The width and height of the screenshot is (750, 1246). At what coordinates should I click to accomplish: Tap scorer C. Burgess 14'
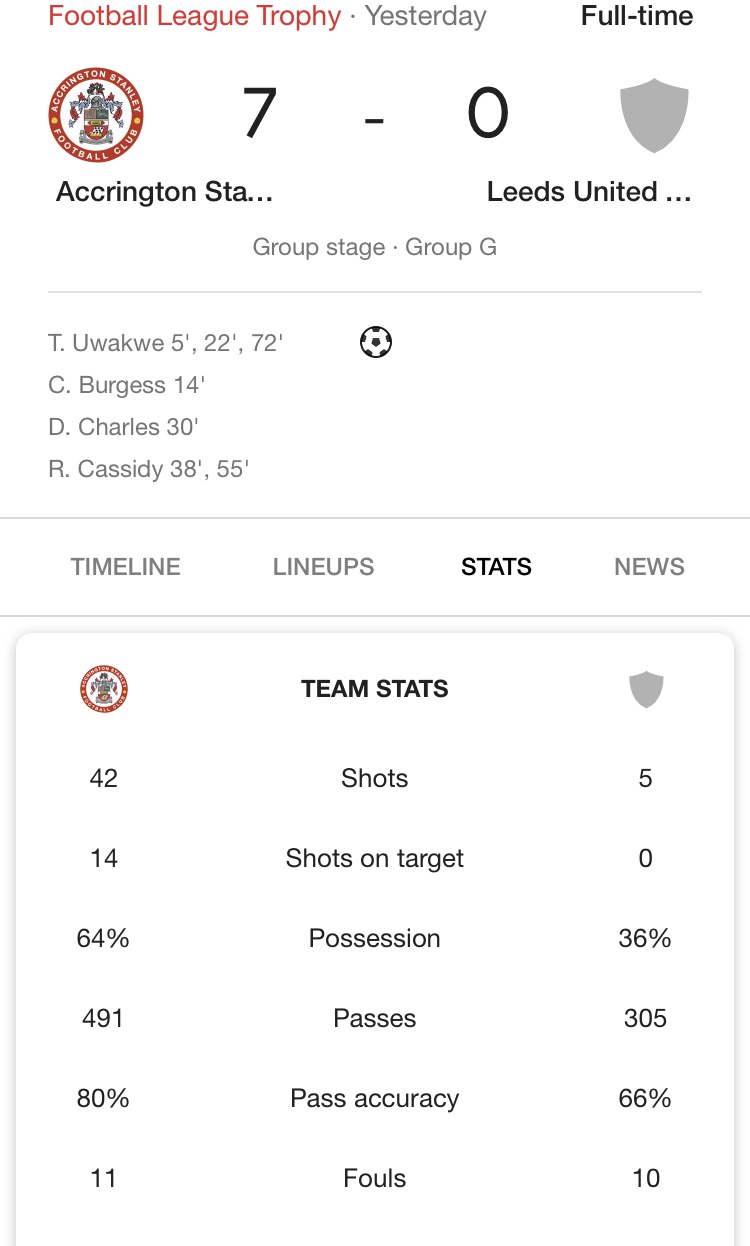click(x=126, y=385)
